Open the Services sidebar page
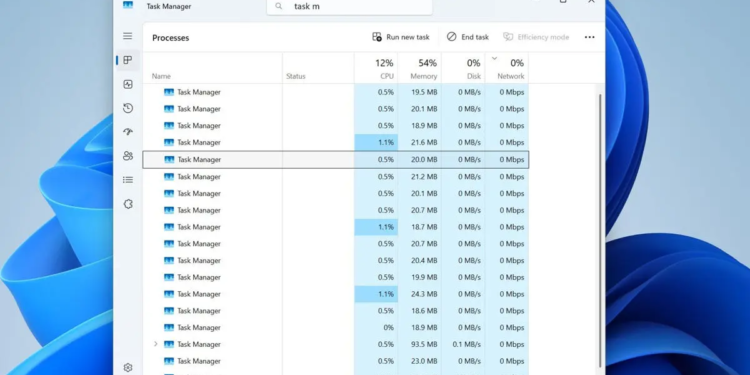Viewport: 750px width, 375px height. tap(127, 204)
